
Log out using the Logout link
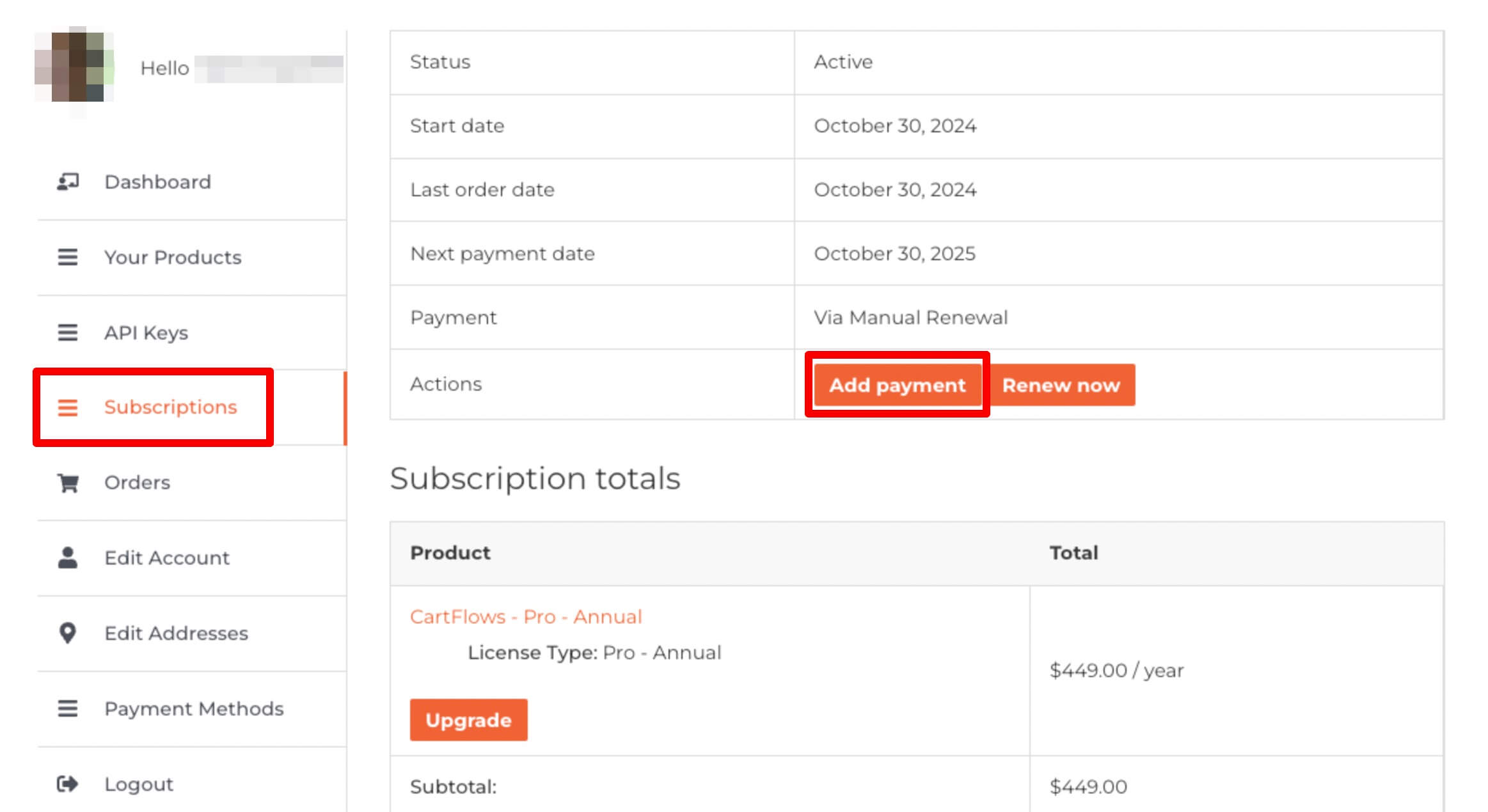coord(139,784)
